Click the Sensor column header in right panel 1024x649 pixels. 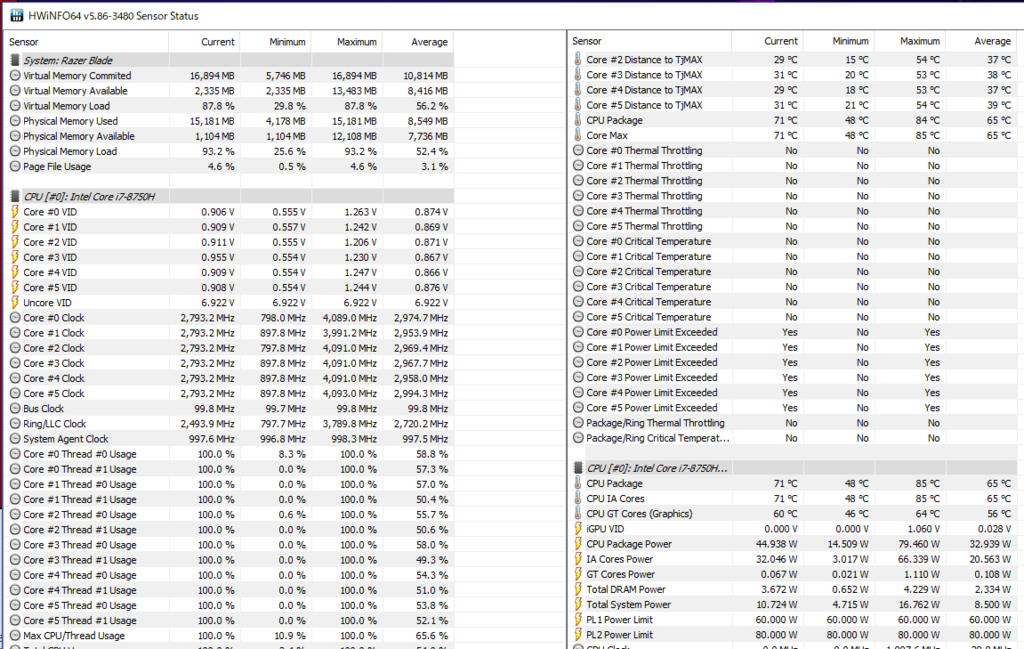(650, 40)
